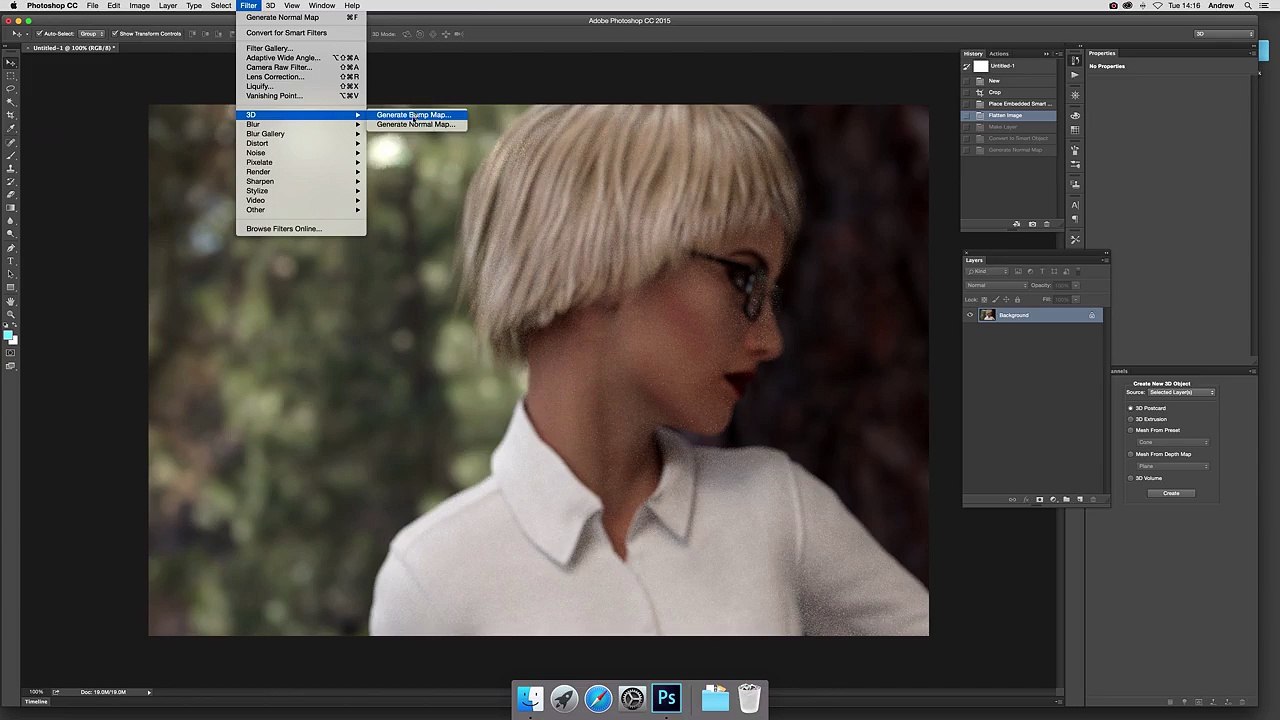Choose Generate Bump Map menu item
This screenshot has width=1280, height=720.
pyautogui.click(x=417, y=115)
